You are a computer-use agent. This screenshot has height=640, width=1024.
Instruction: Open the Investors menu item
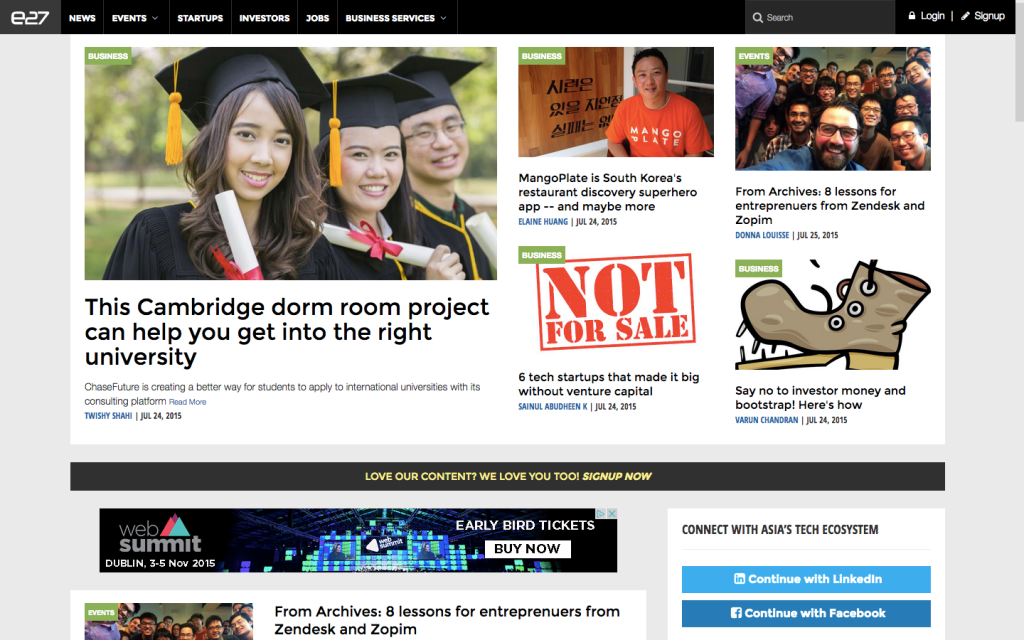click(264, 18)
